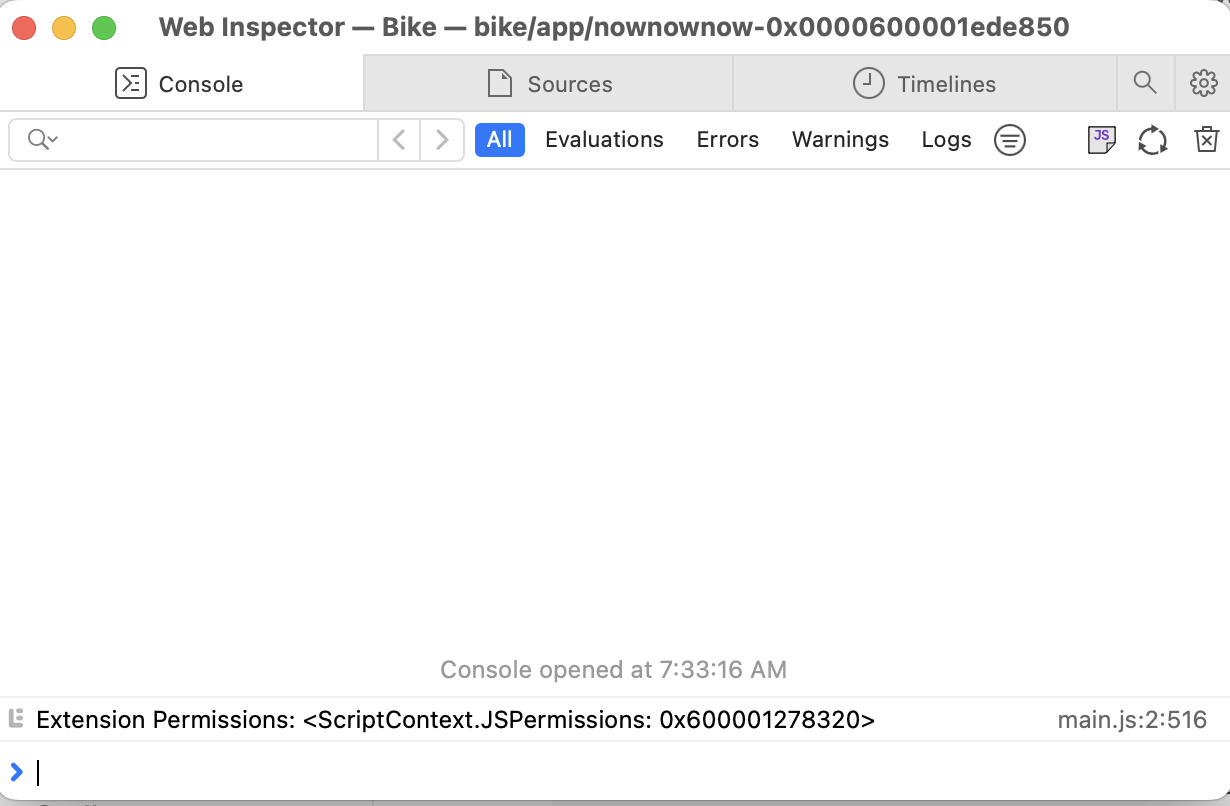
Task: Open Web Inspector settings gear
Action: [x=1203, y=83]
